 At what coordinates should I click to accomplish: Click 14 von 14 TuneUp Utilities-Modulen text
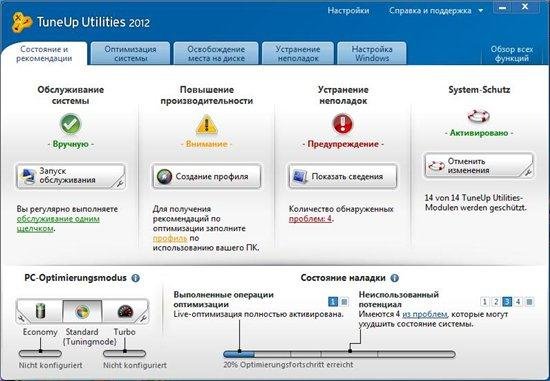[x=476, y=203]
